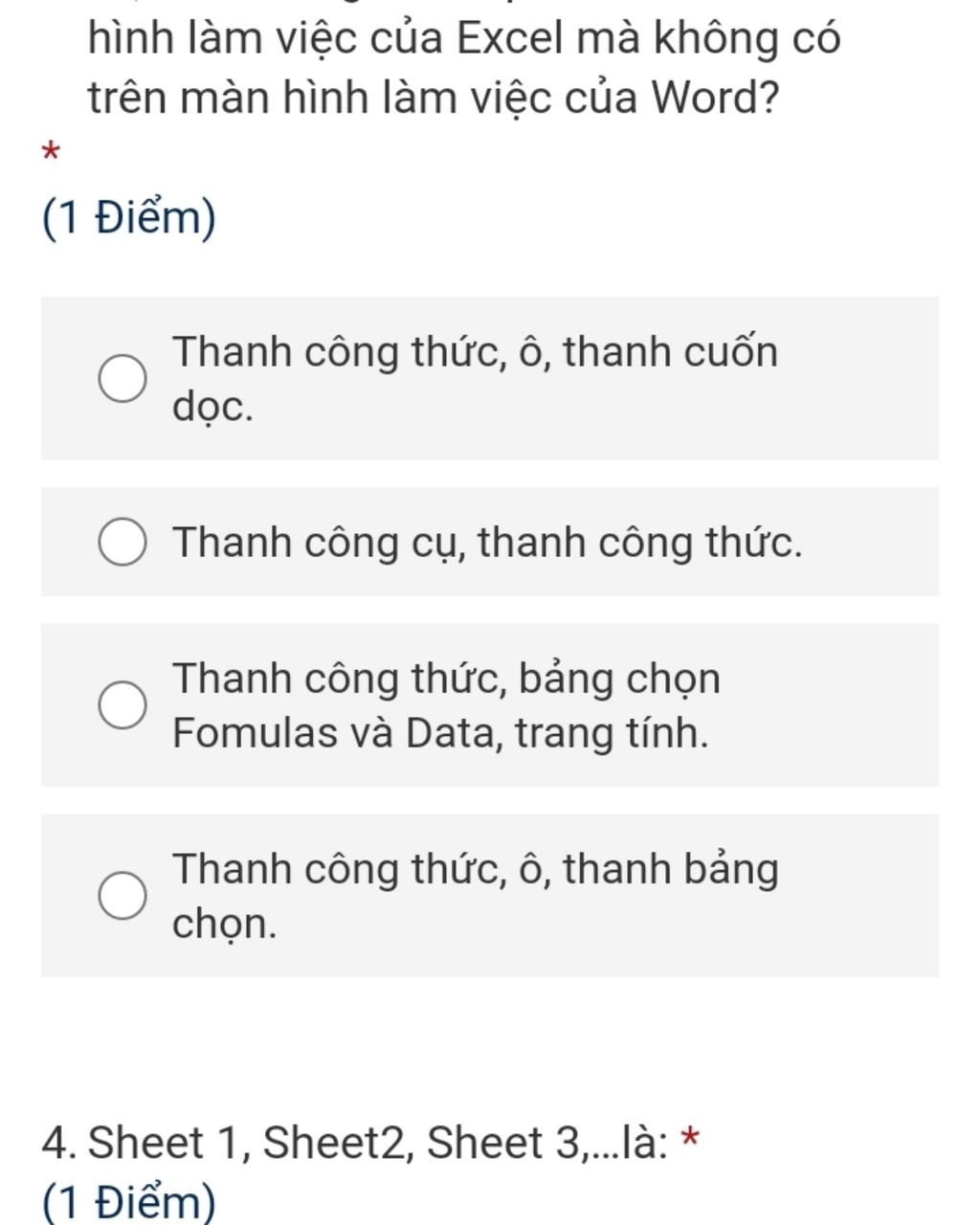This screenshot has height=1225, width=980.
Task: Tap the label "Thanh công cụ, thanh công thức."
Action: pyautogui.click(x=487, y=543)
